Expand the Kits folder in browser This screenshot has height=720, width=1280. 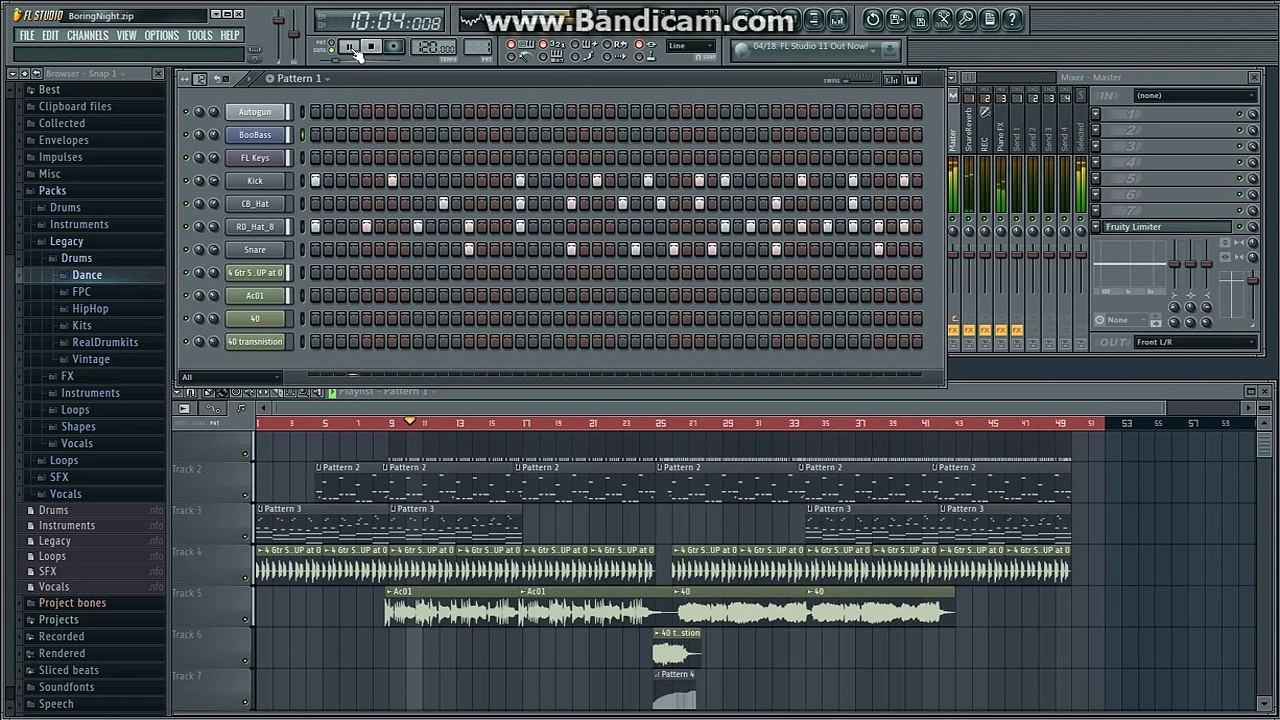click(x=81, y=325)
